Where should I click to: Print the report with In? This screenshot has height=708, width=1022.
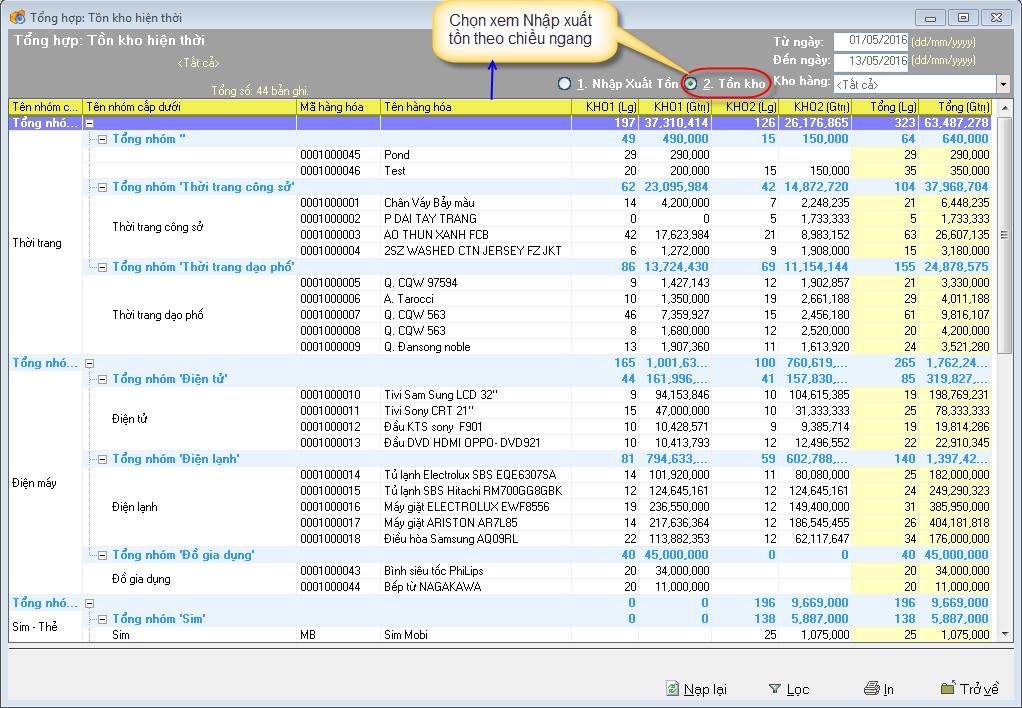[x=879, y=689]
